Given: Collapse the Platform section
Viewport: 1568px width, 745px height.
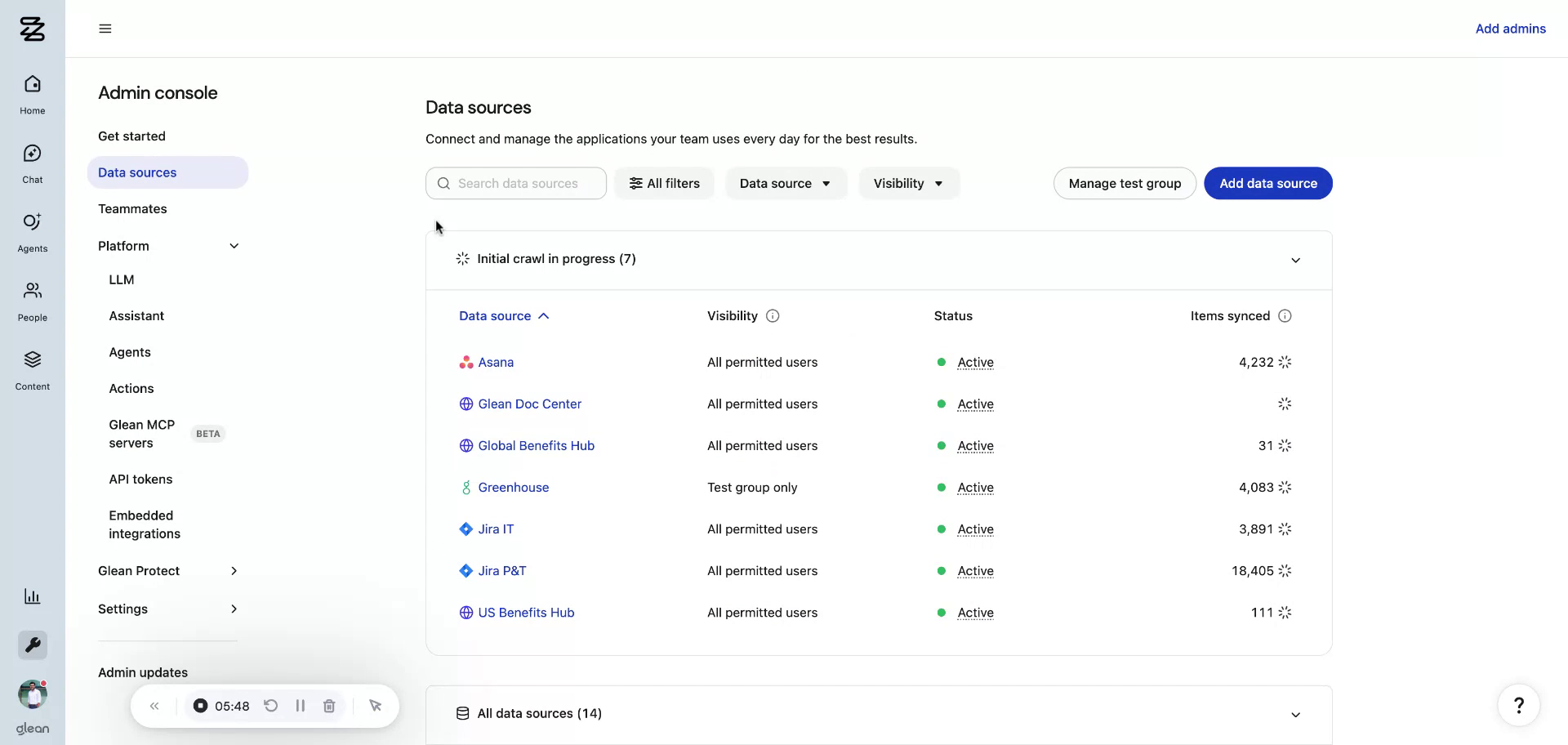Looking at the screenshot, I should pyautogui.click(x=234, y=245).
